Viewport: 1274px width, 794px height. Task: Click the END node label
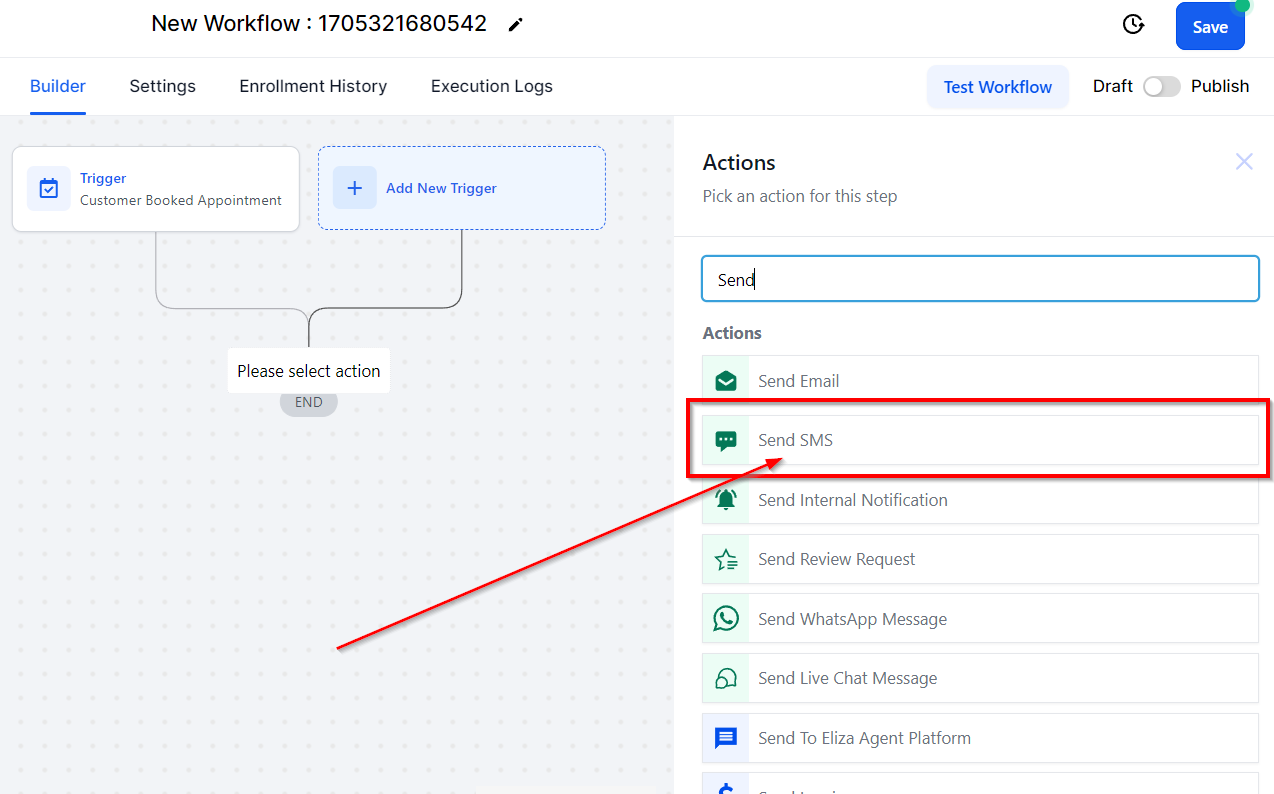[x=309, y=402]
